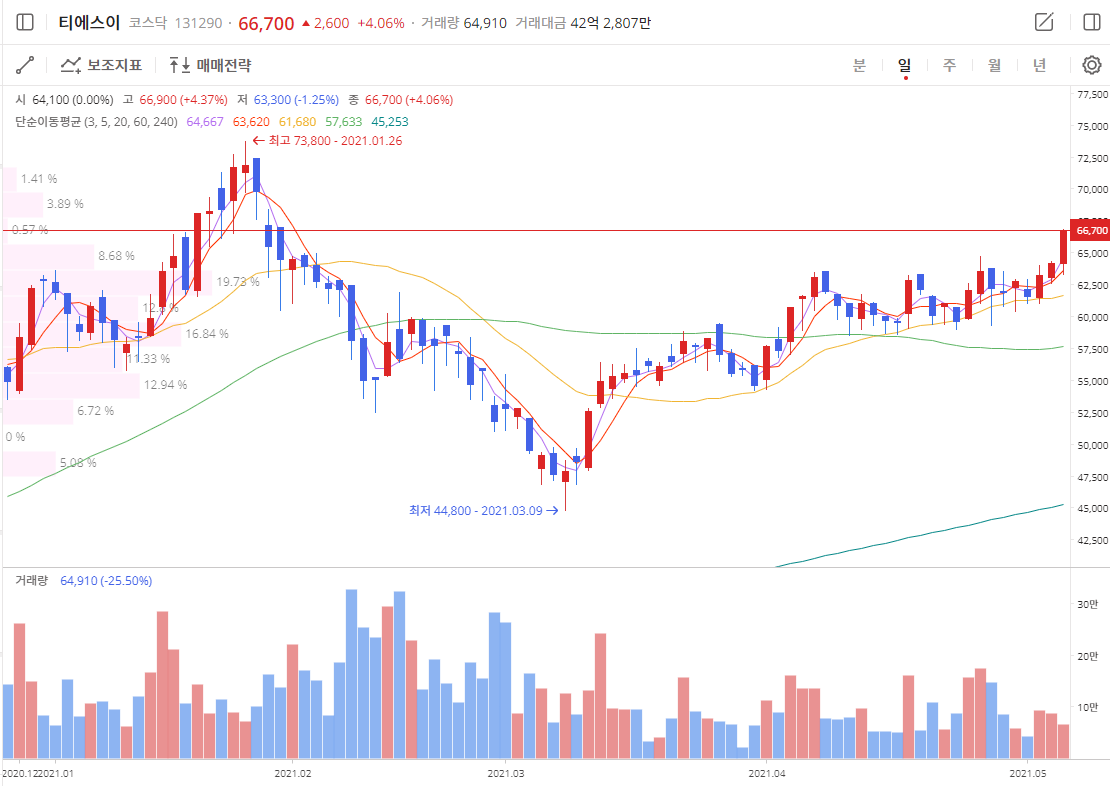The height and width of the screenshot is (786, 1110).
Task: Open 매매전략 trading strategy menu
Action: tap(210, 65)
